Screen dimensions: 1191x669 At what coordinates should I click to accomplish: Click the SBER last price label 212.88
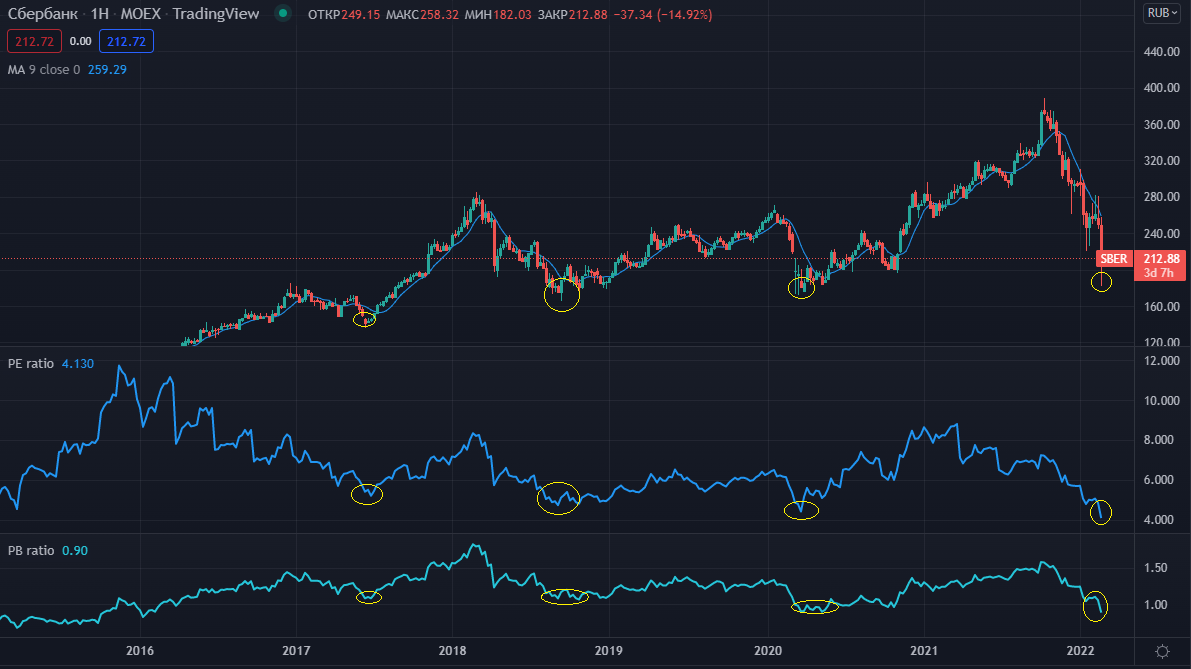[1160, 259]
